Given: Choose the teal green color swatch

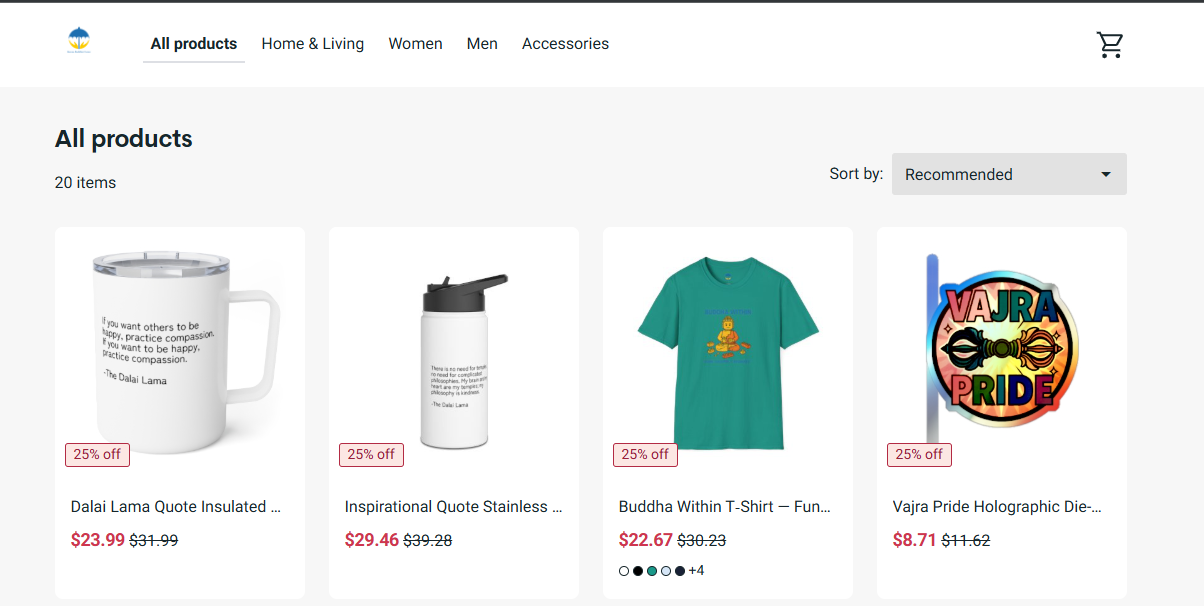Looking at the screenshot, I should pyautogui.click(x=652, y=571).
